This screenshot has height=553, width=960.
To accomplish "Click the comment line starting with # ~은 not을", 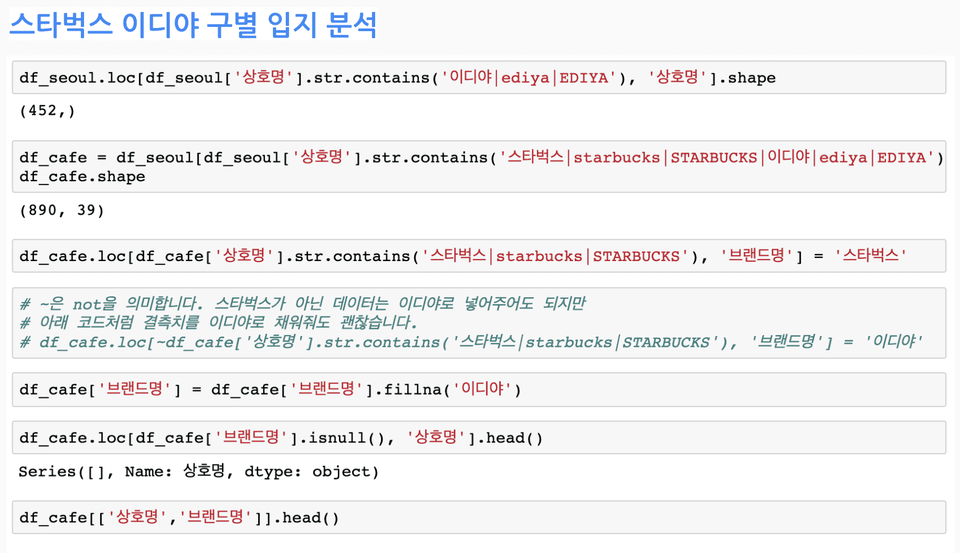I will pos(302,303).
